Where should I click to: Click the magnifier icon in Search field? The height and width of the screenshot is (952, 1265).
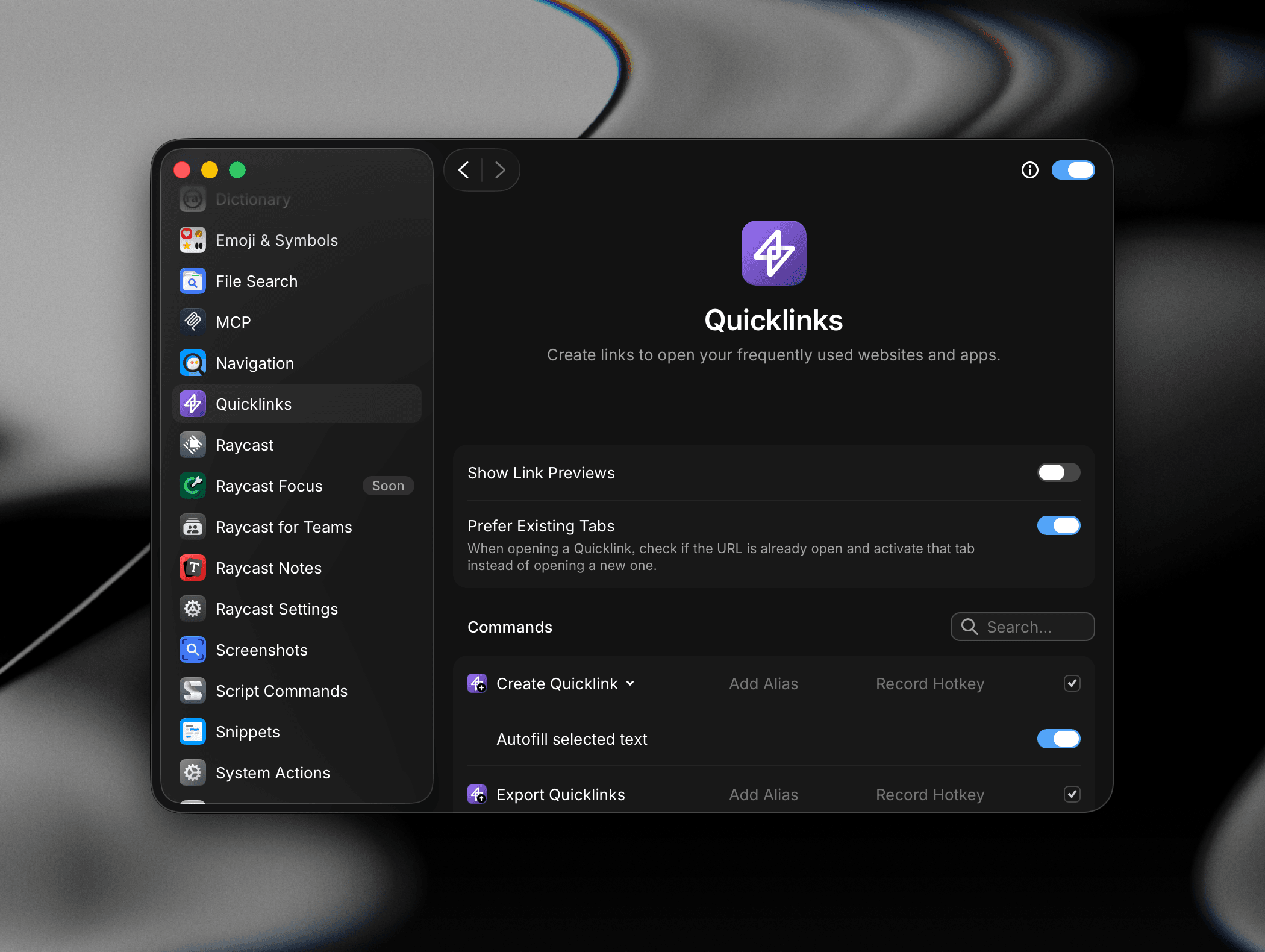(x=969, y=627)
